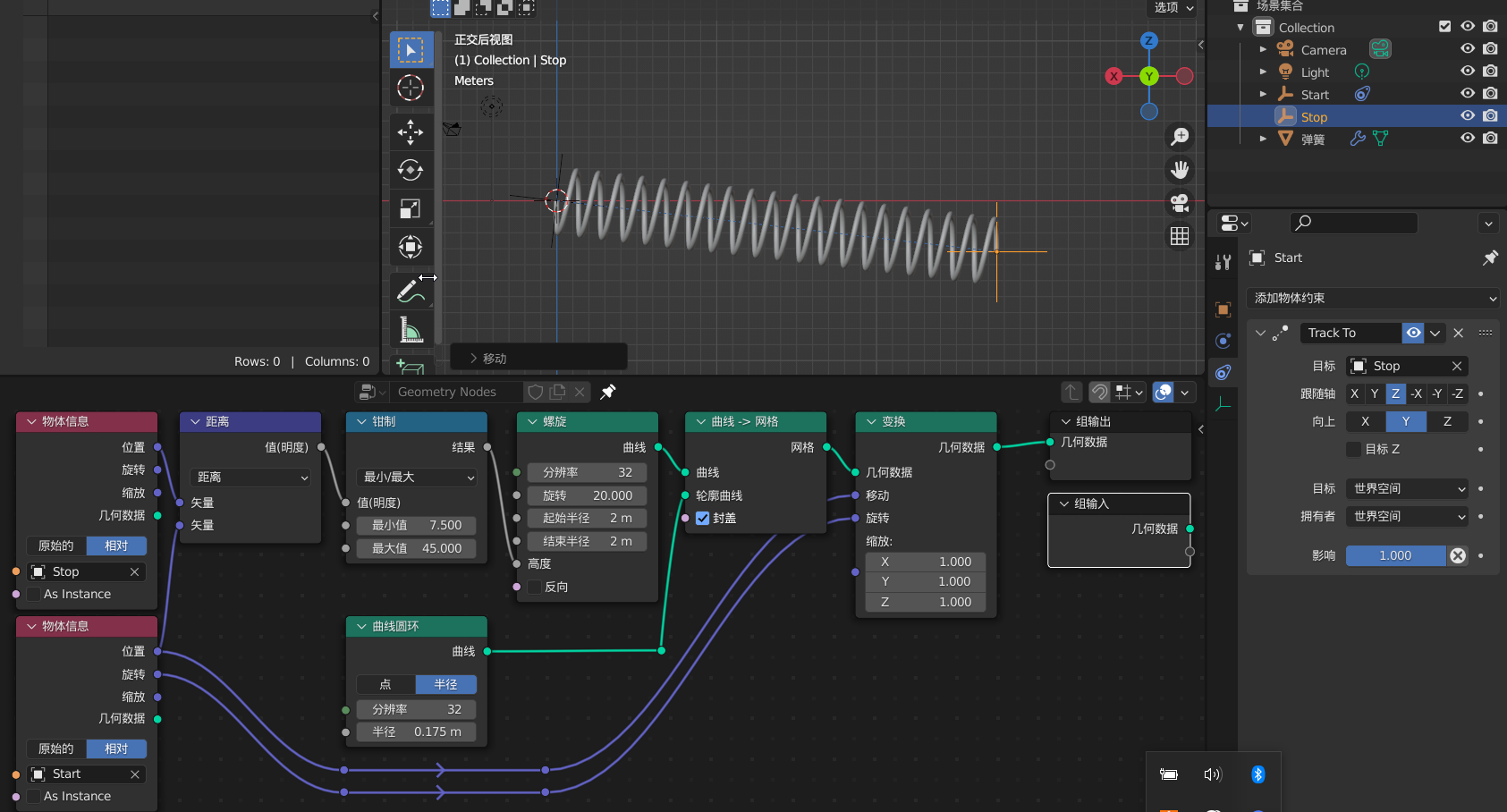Click the node tree parent arrow icon
1507x812 pixels.
[x=1071, y=392]
